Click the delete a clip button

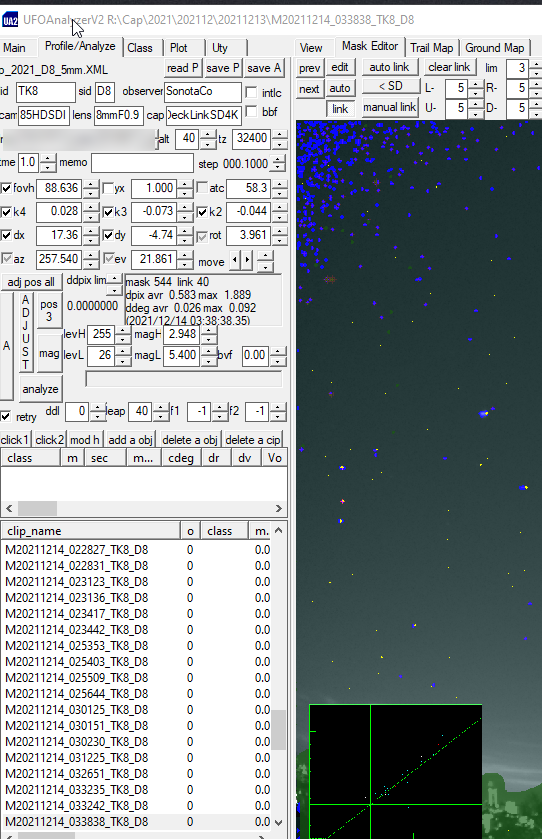pos(253,439)
